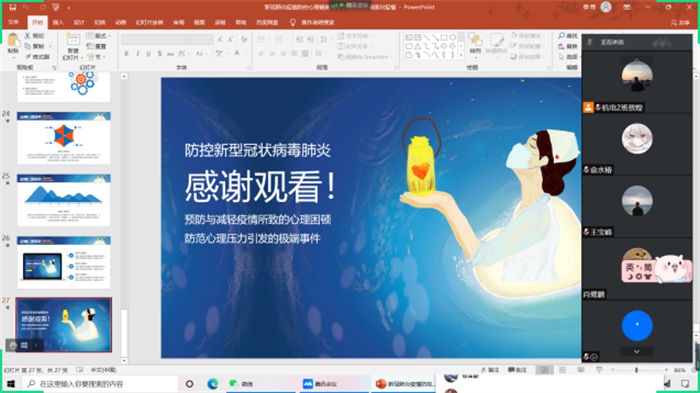Toggle Italic formatting button

pos(138,54)
